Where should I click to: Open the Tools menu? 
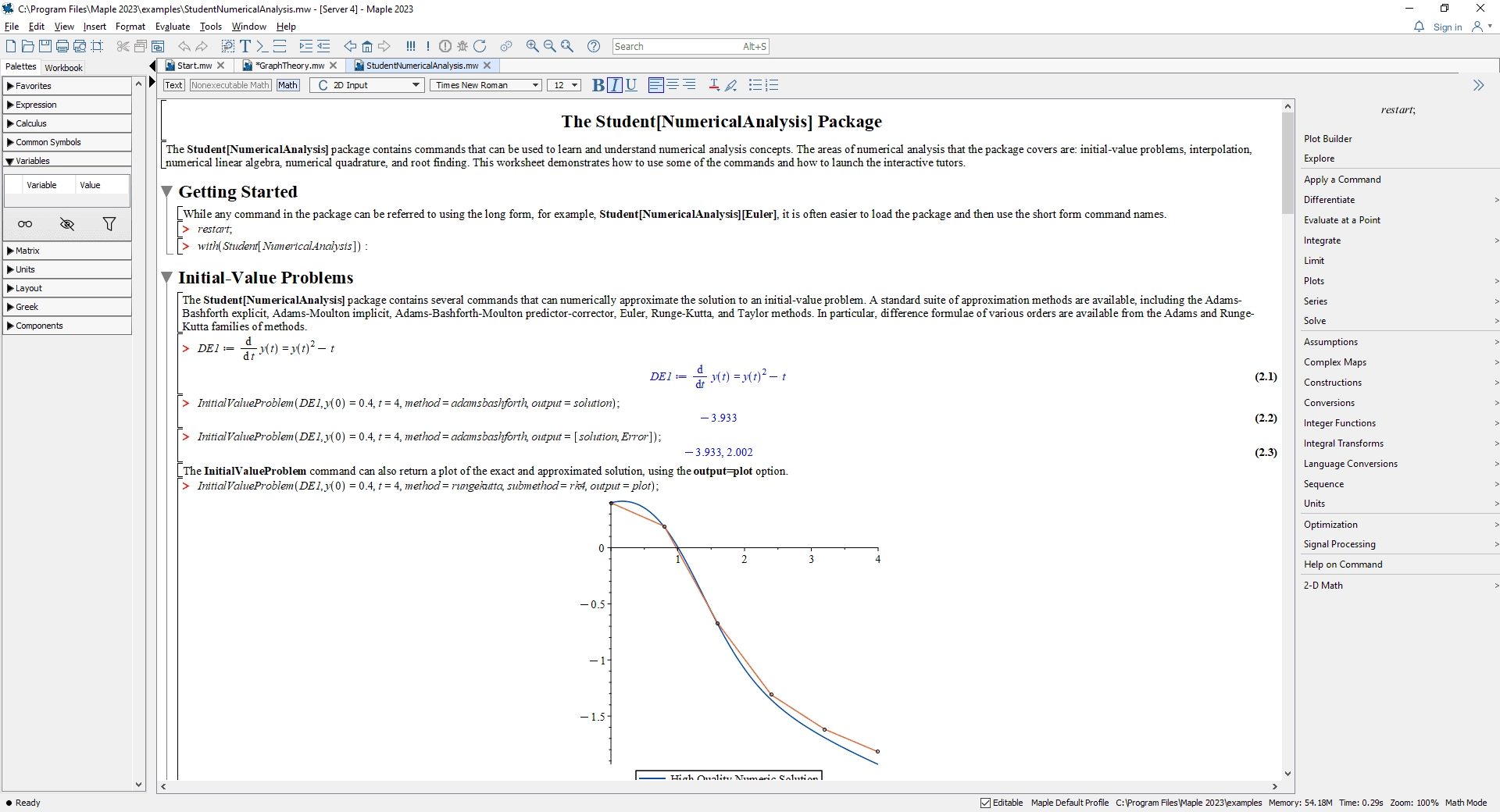point(211,27)
